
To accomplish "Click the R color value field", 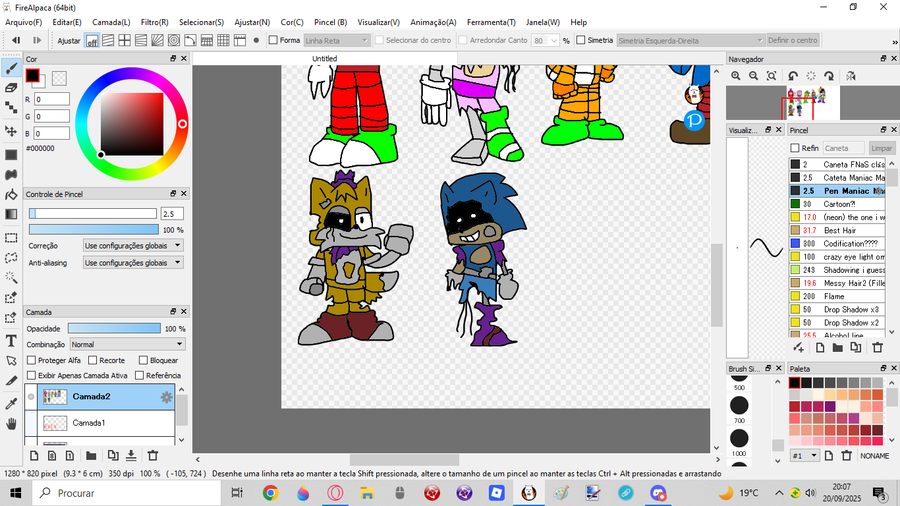I will [52, 99].
